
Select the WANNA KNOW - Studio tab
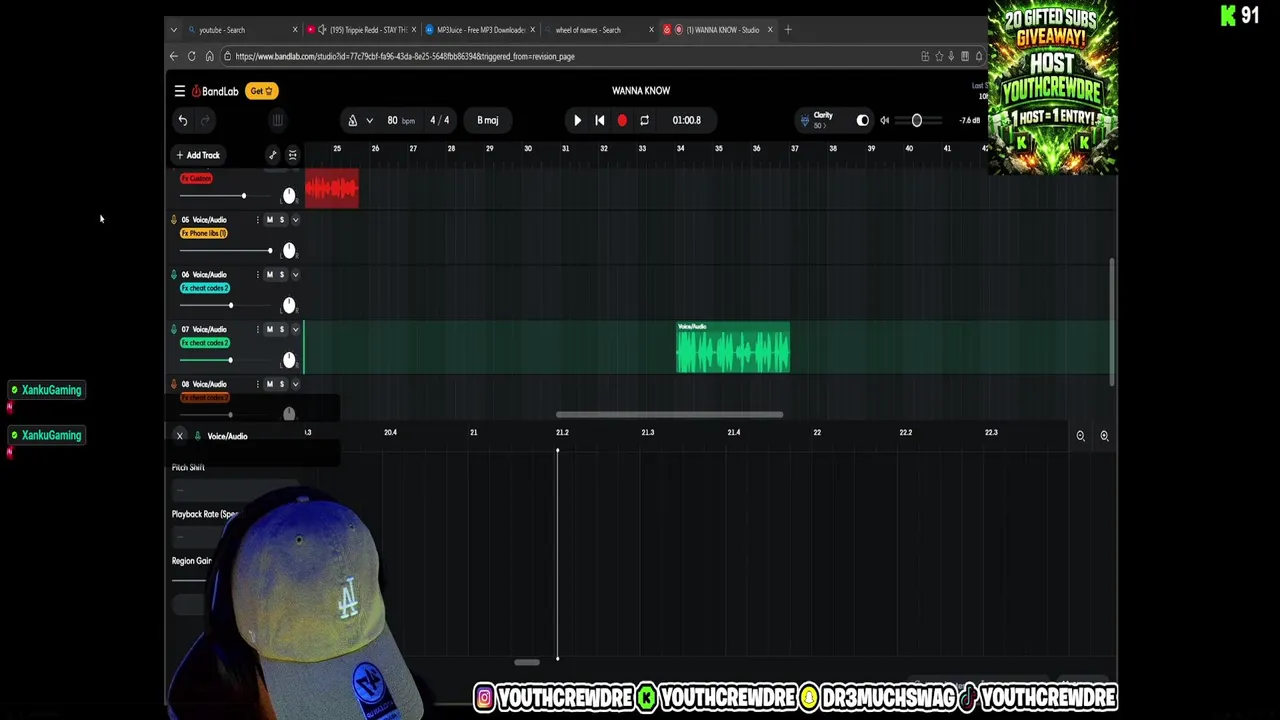click(x=716, y=30)
